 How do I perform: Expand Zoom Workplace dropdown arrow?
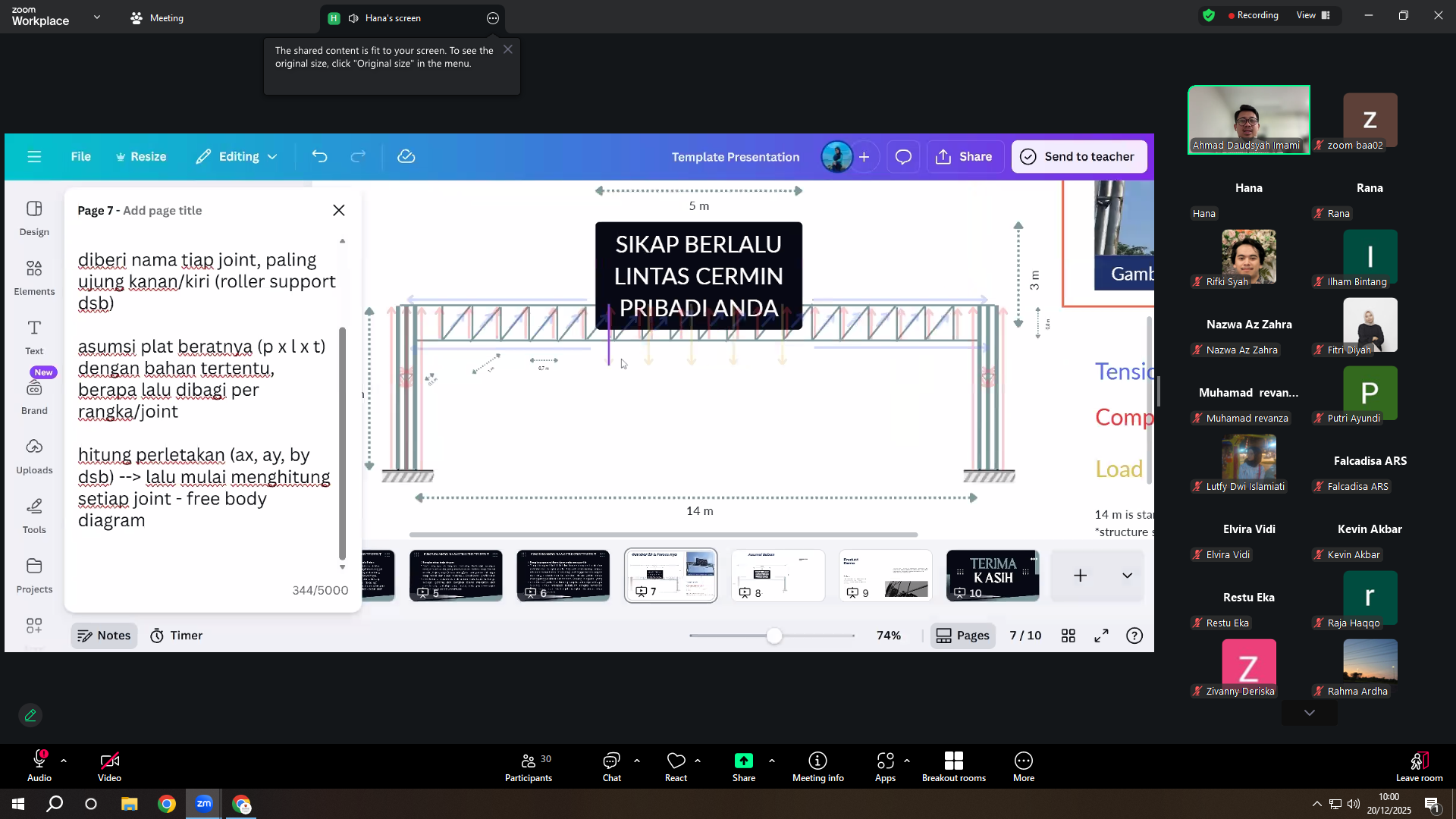pyautogui.click(x=97, y=17)
